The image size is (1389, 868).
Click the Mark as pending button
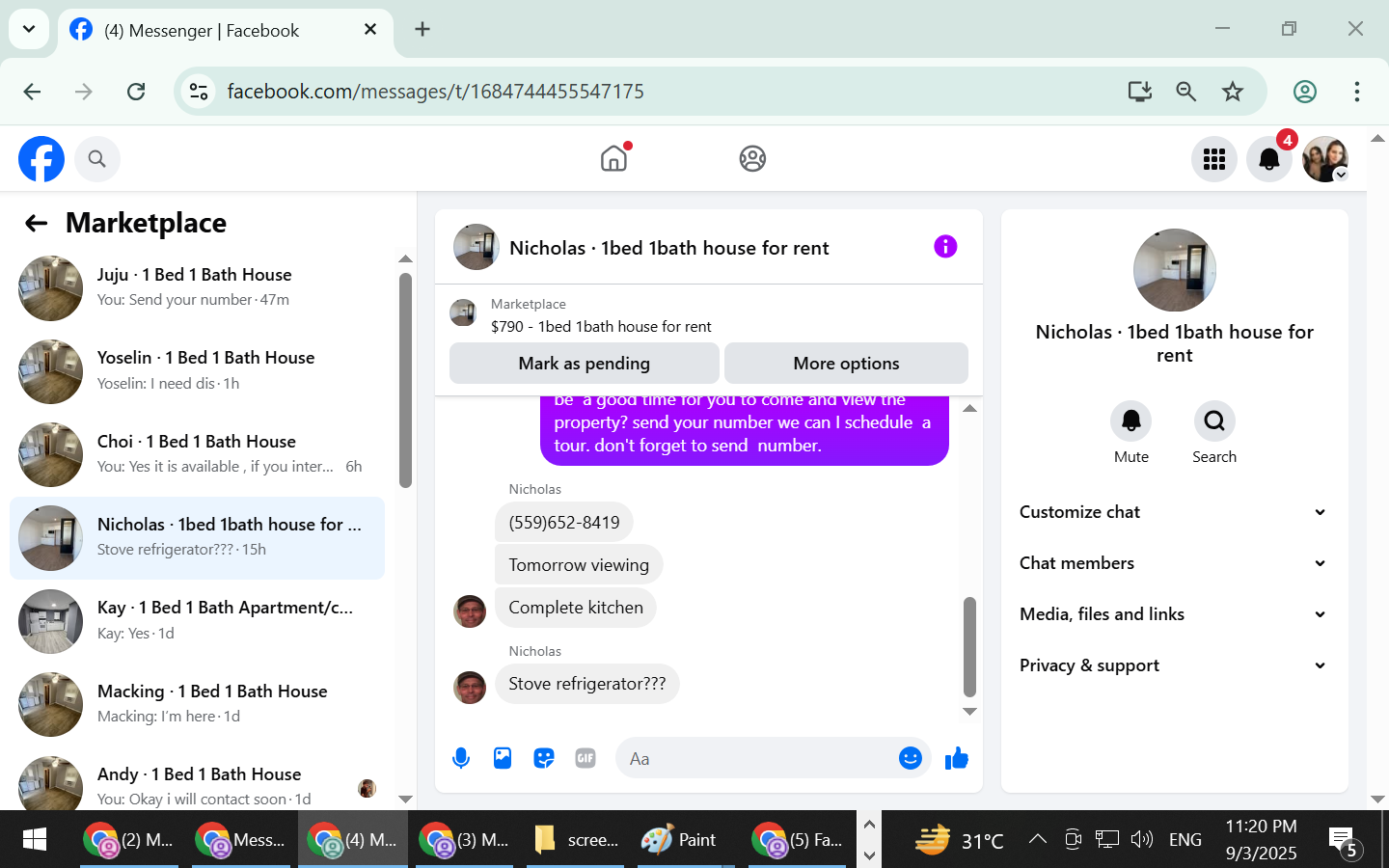pos(585,364)
